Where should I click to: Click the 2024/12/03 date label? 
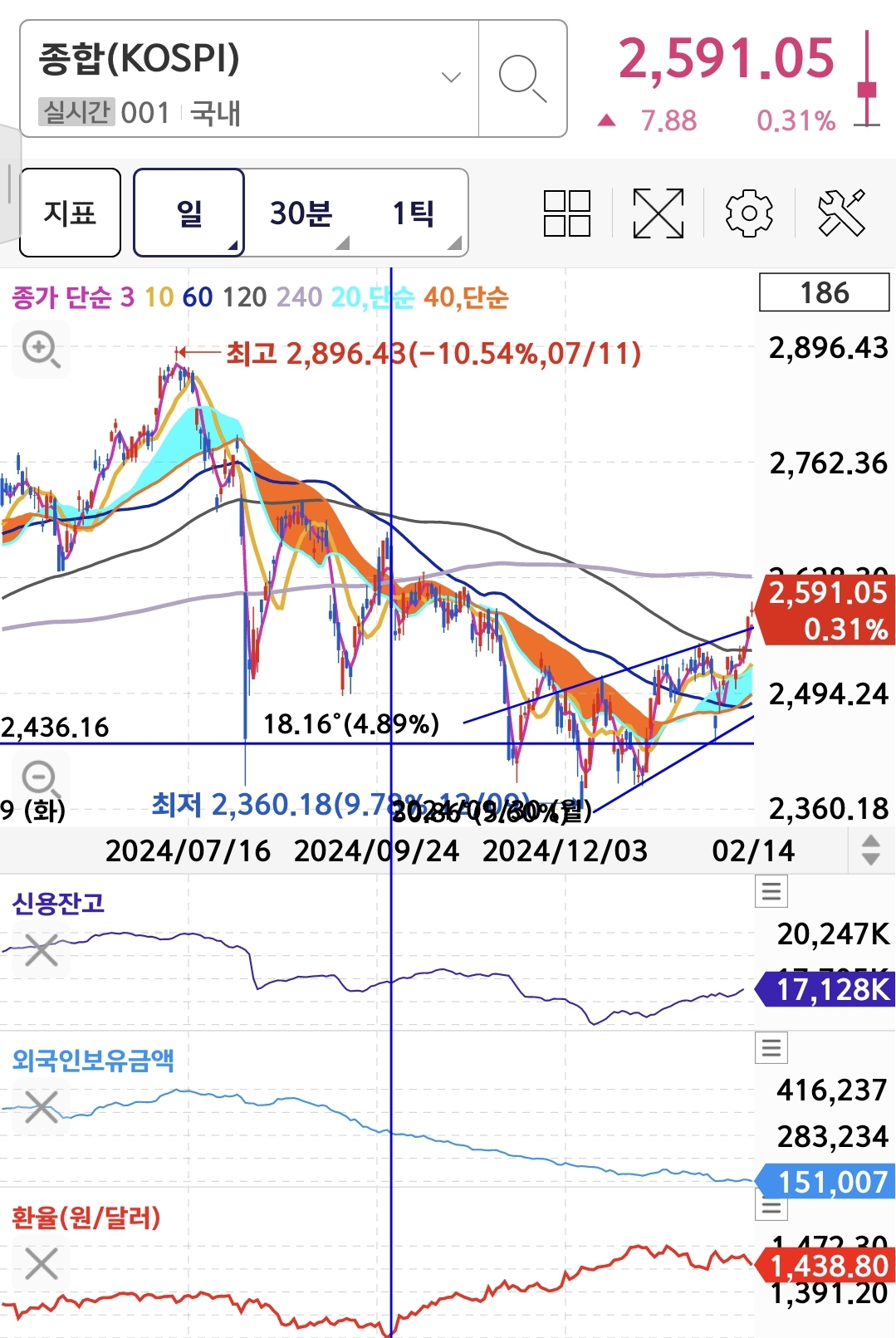click(x=565, y=850)
